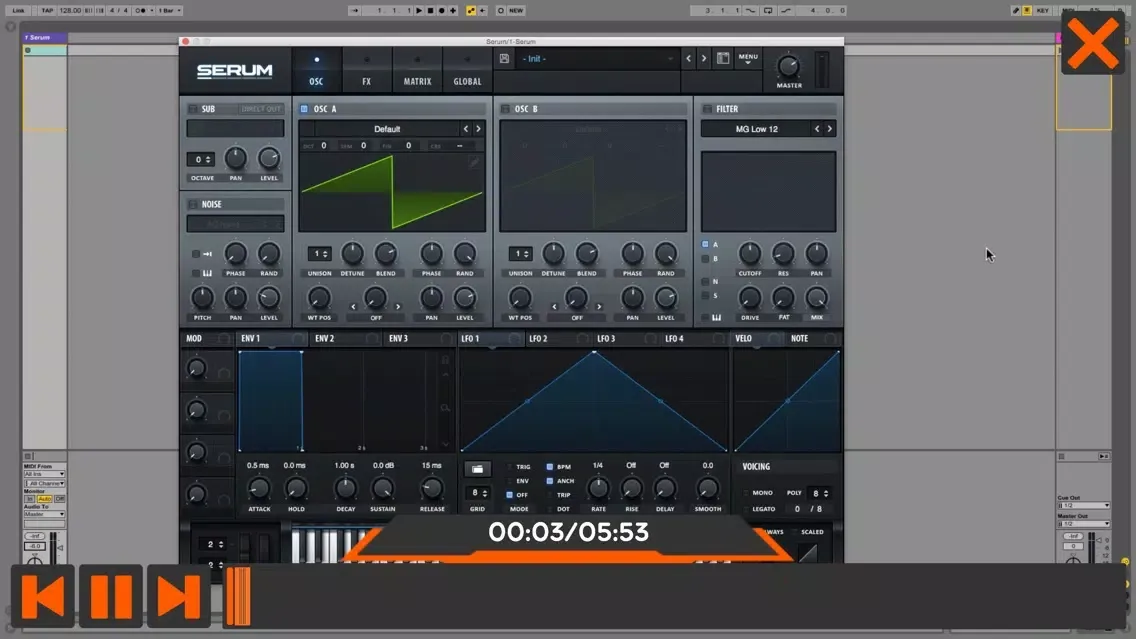
Task: Go to previous preset arrow
Action: (688, 59)
